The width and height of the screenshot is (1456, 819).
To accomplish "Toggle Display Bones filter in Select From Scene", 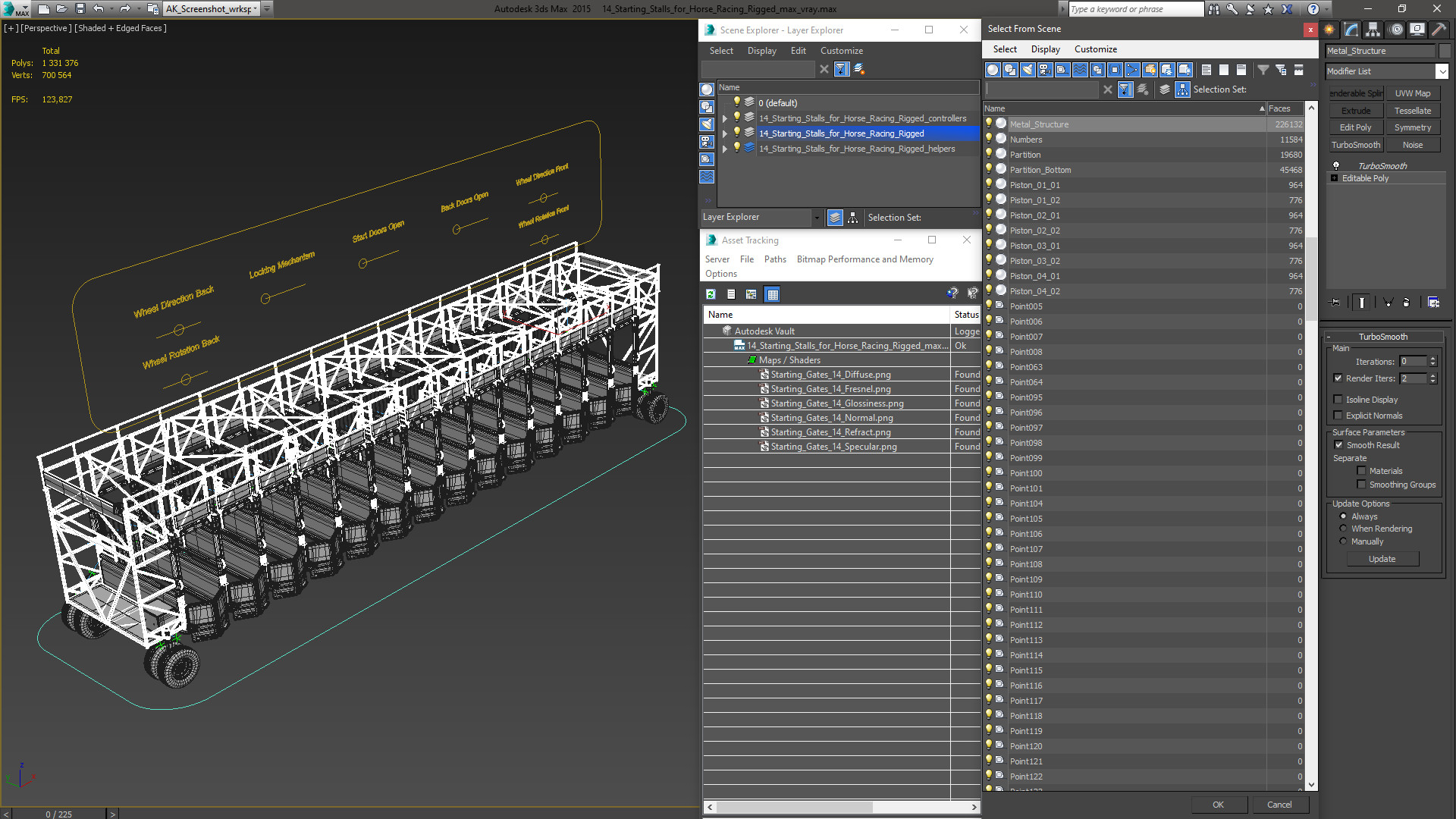I will click(x=1132, y=70).
